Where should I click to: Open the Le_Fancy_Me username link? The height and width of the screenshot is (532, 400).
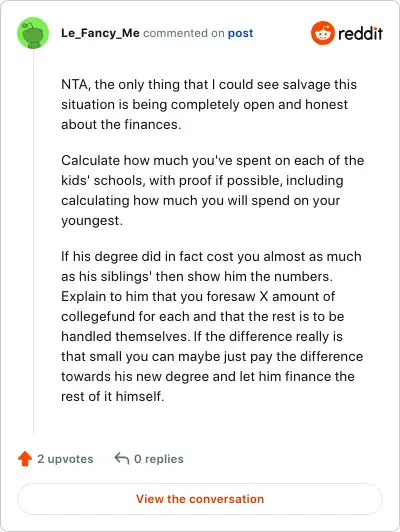(x=100, y=33)
